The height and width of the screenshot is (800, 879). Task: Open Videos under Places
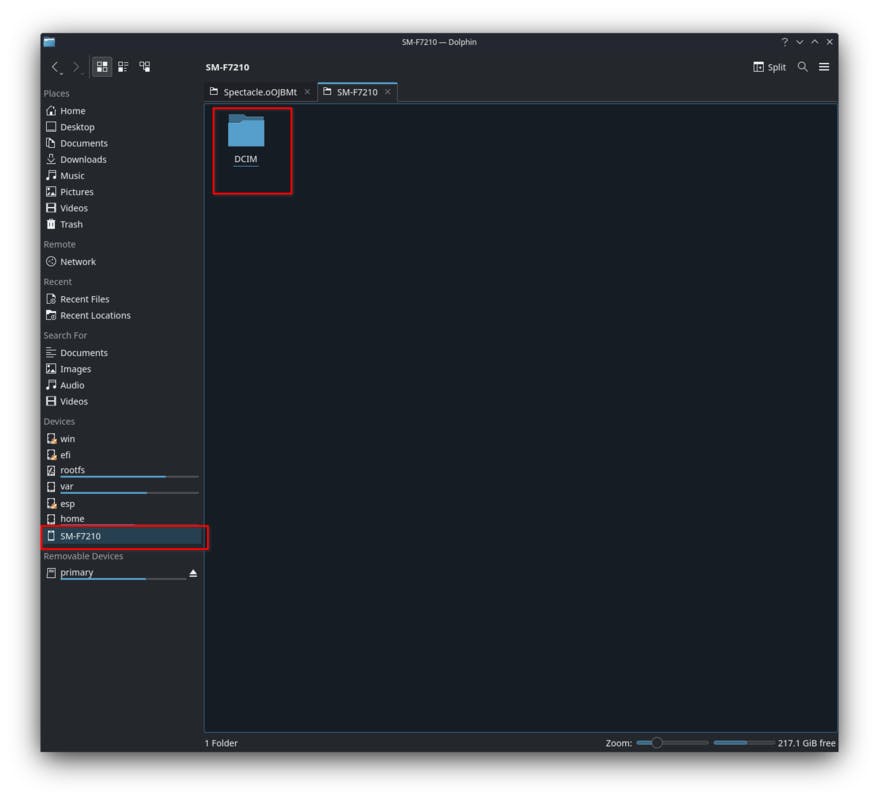[x=121, y=208]
